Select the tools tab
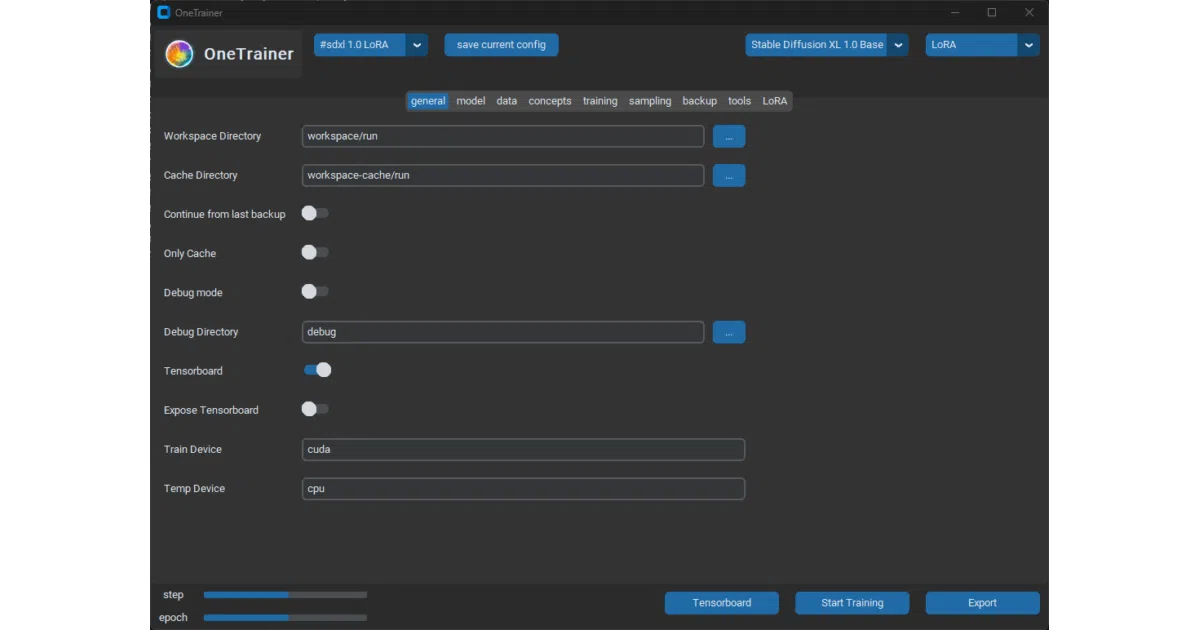 (x=739, y=101)
